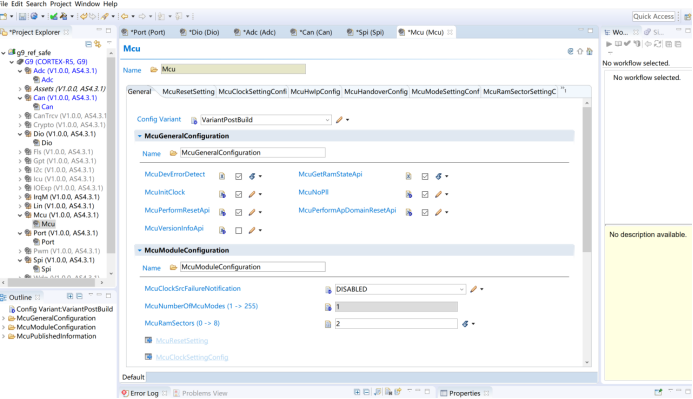The height and width of the screenshot is (399, 693).
Task: Click pencil icon next to McuClockSrcFailureNotification
Action: (x=473, y=289)
